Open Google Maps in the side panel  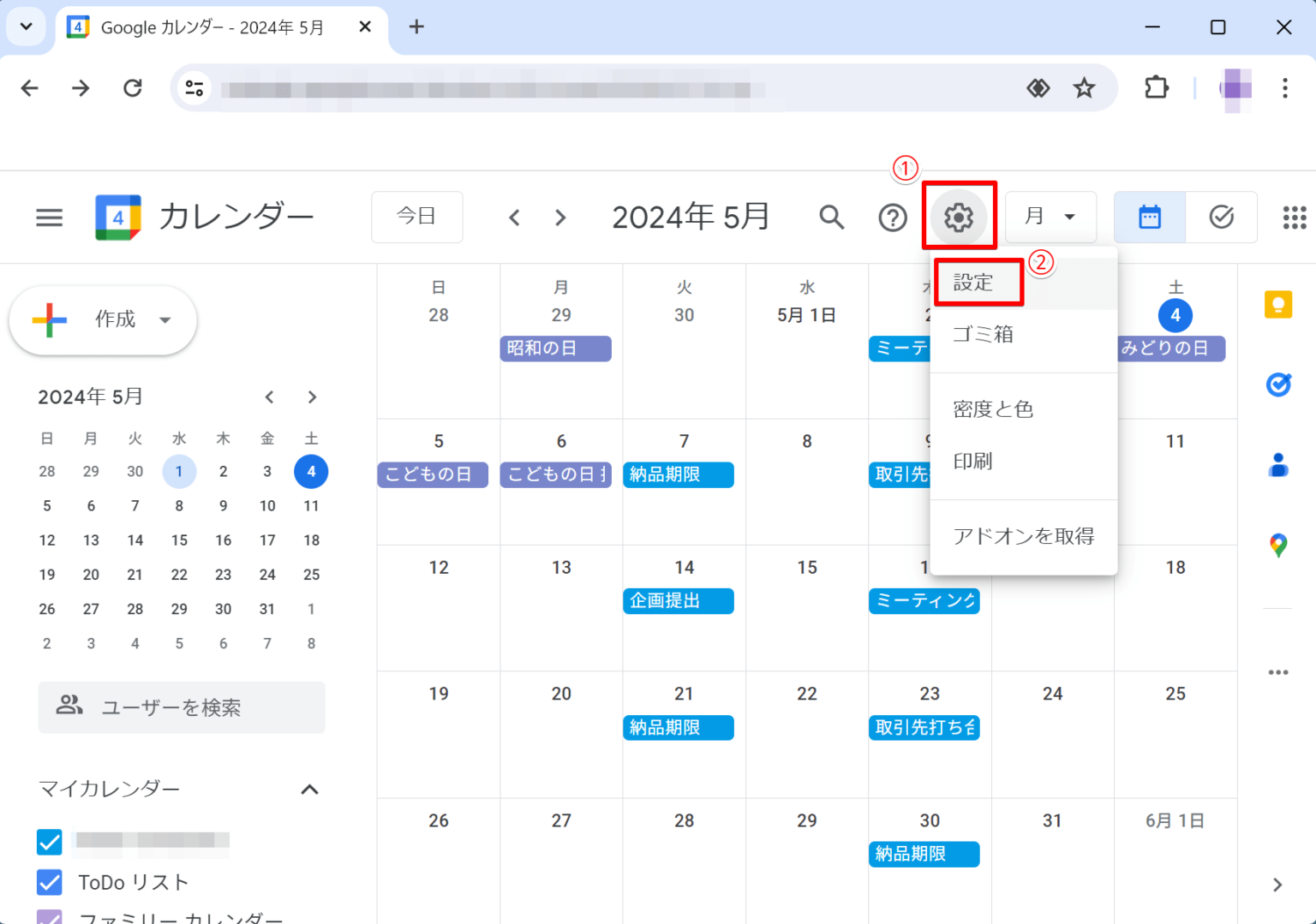pyautogui.click(x=1277, y=545)
